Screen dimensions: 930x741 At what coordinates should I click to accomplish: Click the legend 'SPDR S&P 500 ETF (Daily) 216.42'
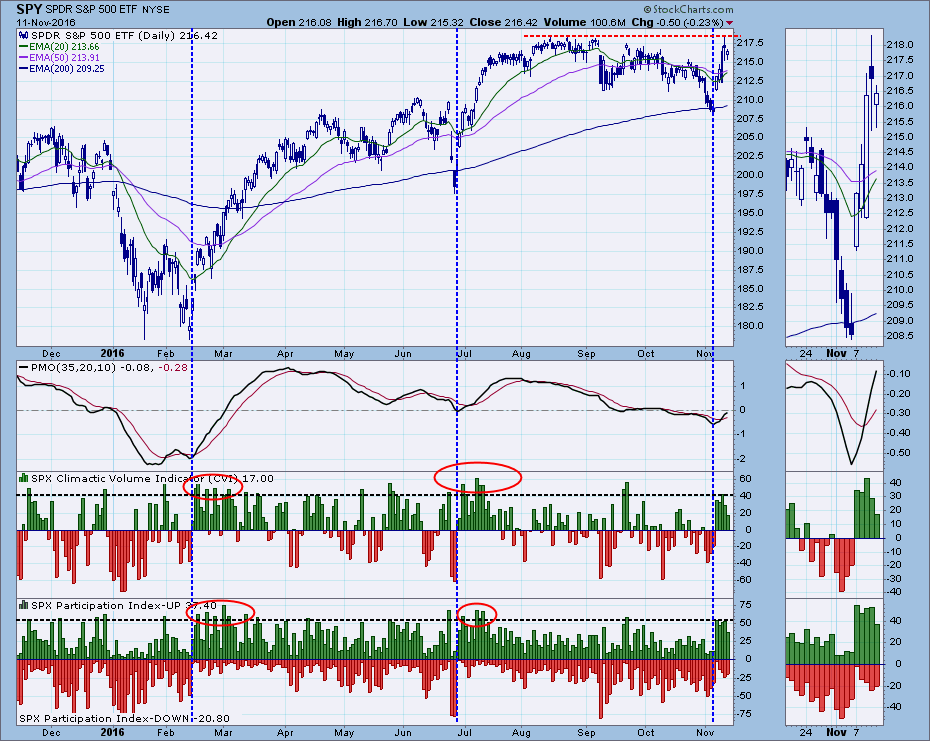click(125, 36)
